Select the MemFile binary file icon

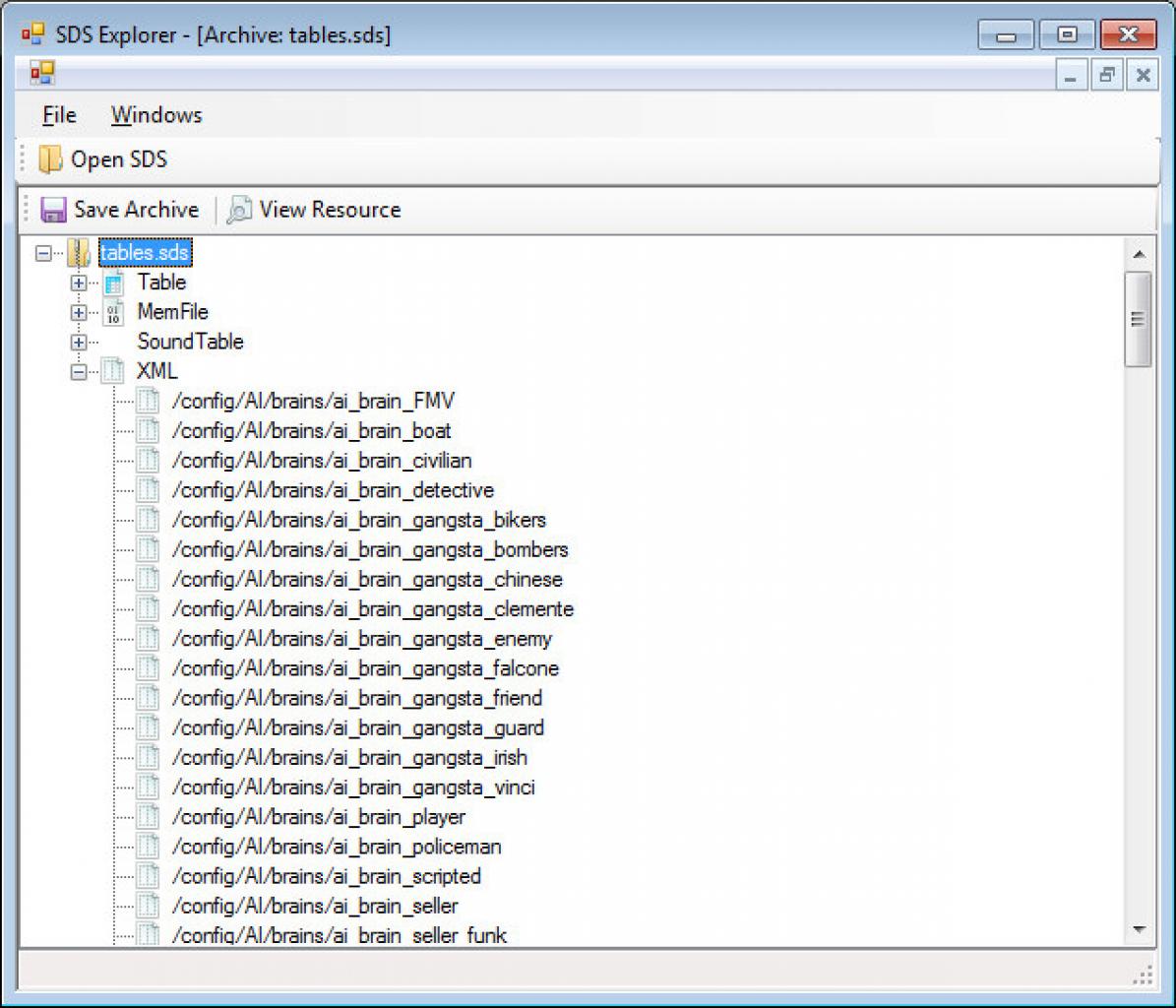pyautogui.click(x=113, y=312)
